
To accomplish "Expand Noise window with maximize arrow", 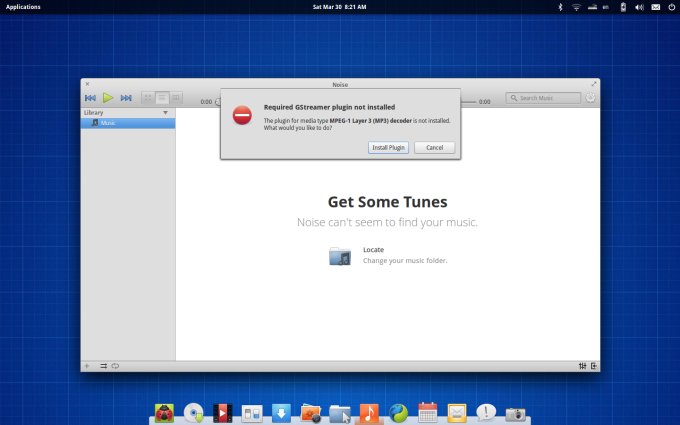I will pyautogui.click(x=594, y=84).
